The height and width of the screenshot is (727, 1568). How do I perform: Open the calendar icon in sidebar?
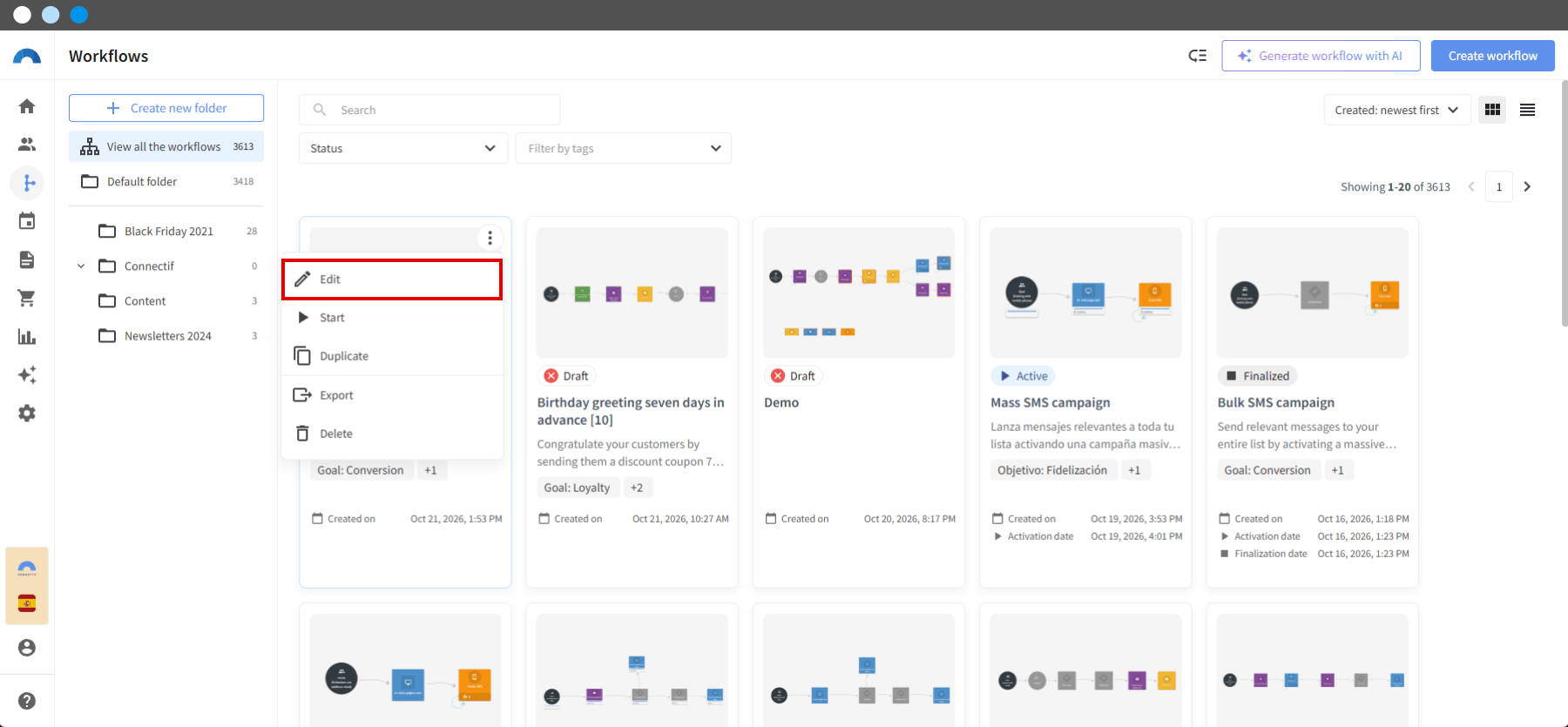[27, 221]
